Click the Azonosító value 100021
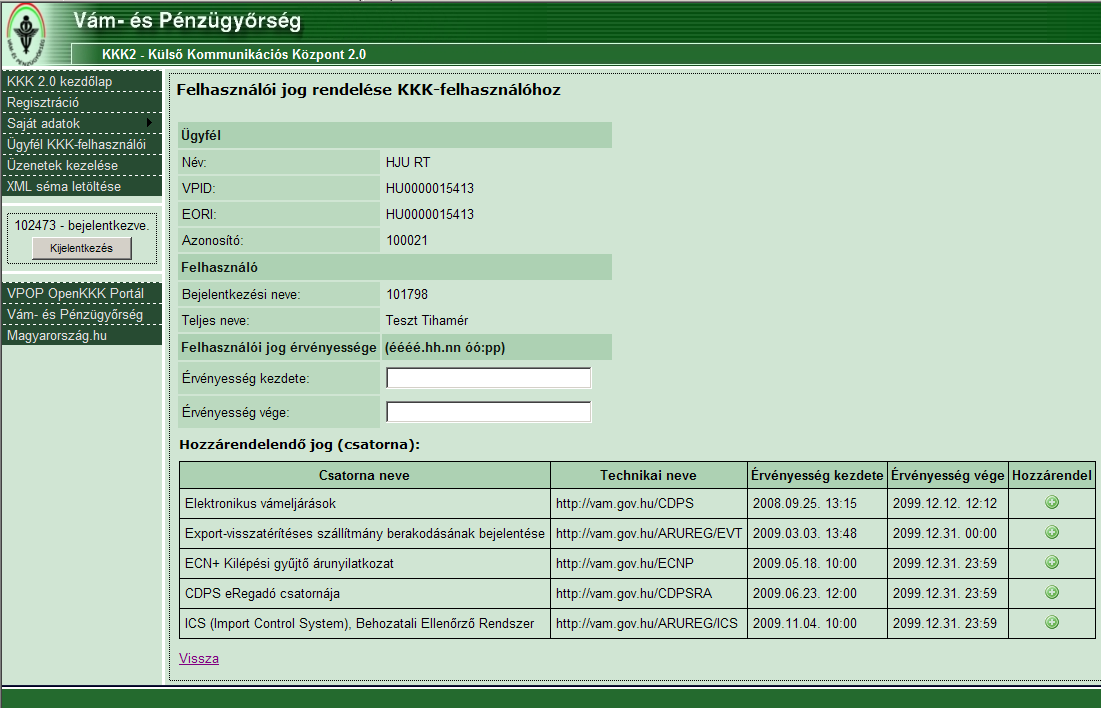 click(407, 241)
